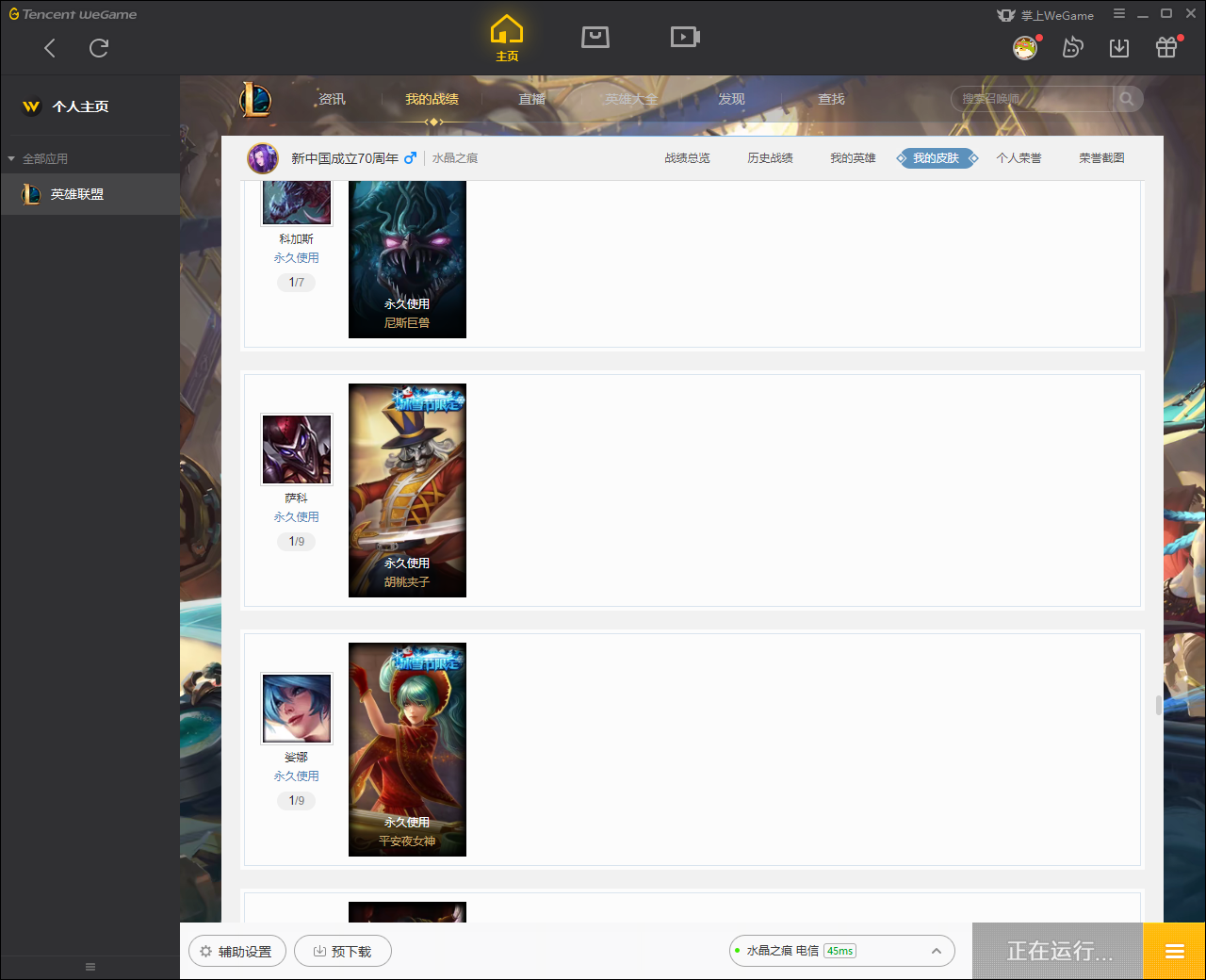Click 永久使用 under 萨科

[297, 517]
